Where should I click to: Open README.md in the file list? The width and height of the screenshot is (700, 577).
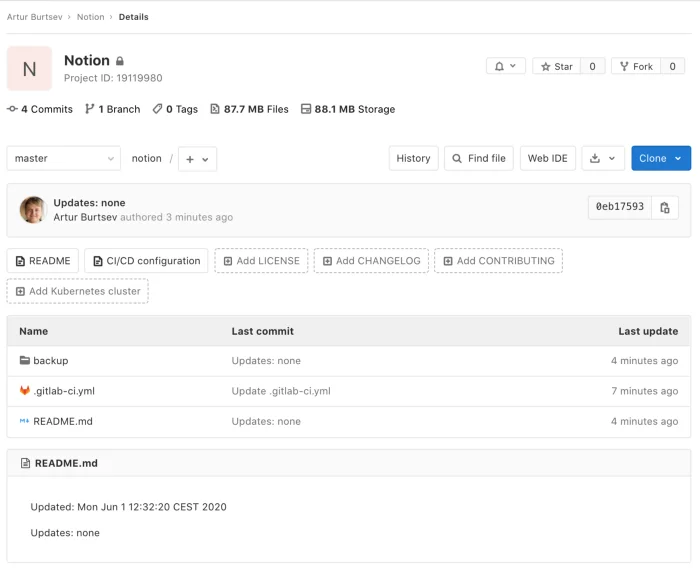point(62,421)
